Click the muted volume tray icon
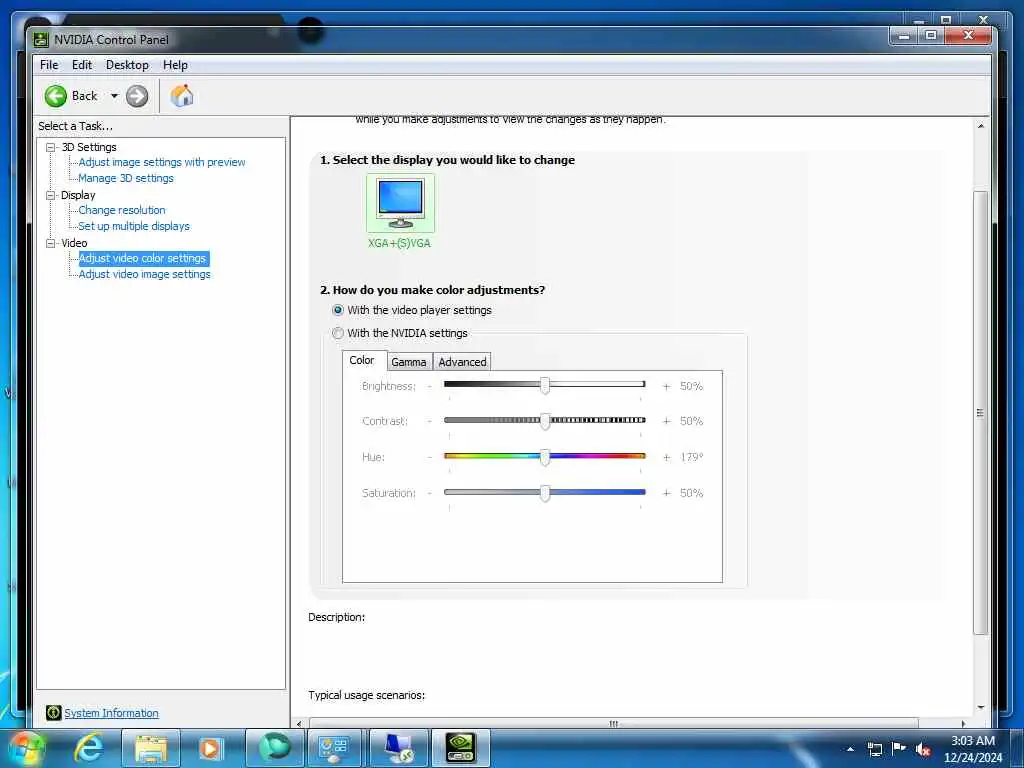This screenshot has width=1024, height=768. click(923, 750)
